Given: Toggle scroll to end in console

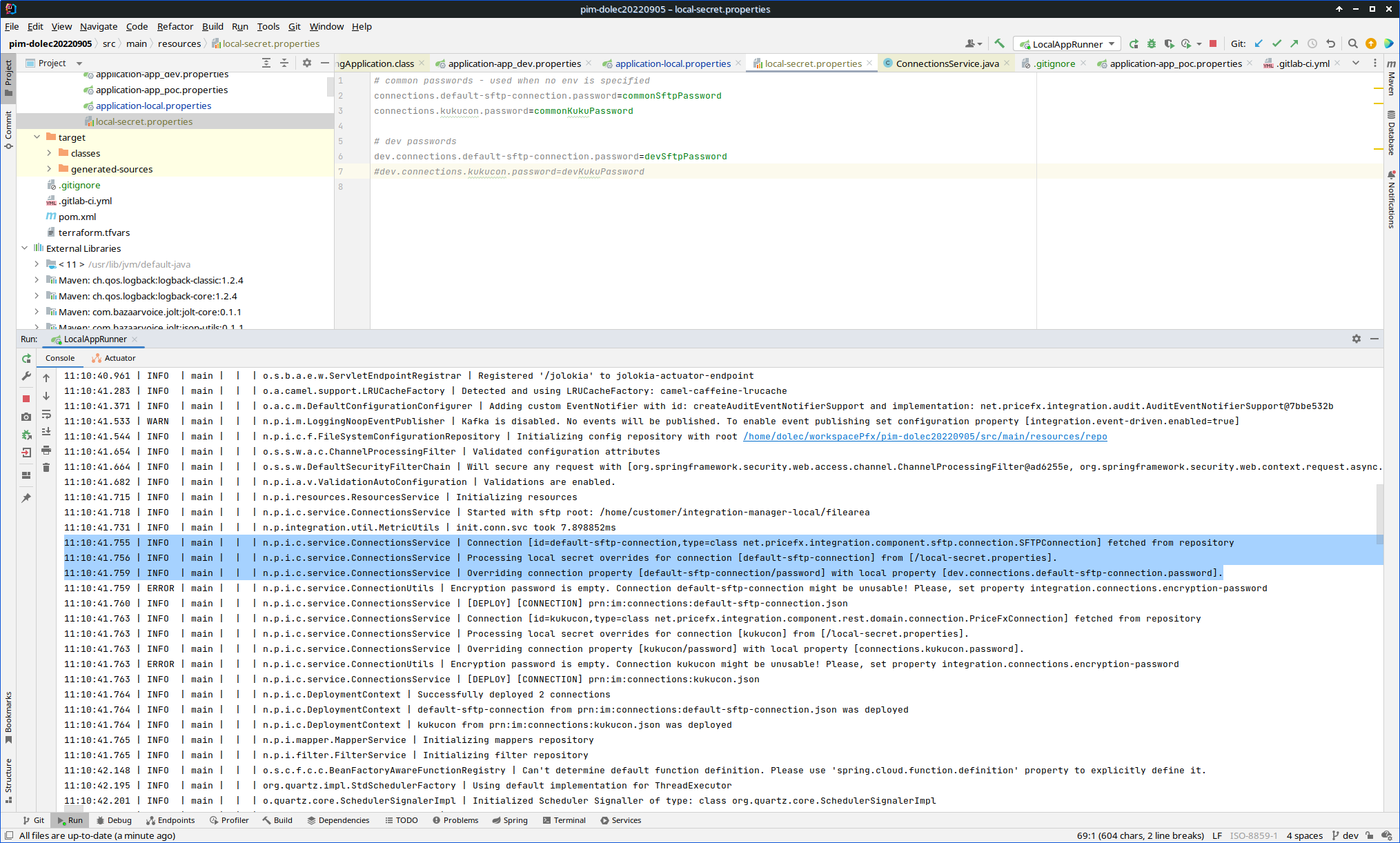Looking at the screenshot, I should point(46,432).
